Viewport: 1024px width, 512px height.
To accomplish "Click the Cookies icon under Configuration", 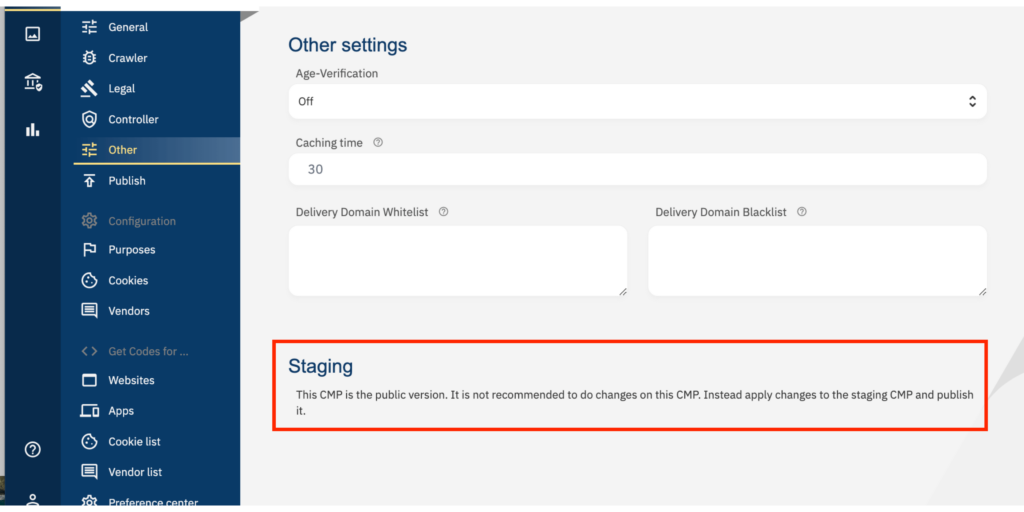I will [89, 280].
